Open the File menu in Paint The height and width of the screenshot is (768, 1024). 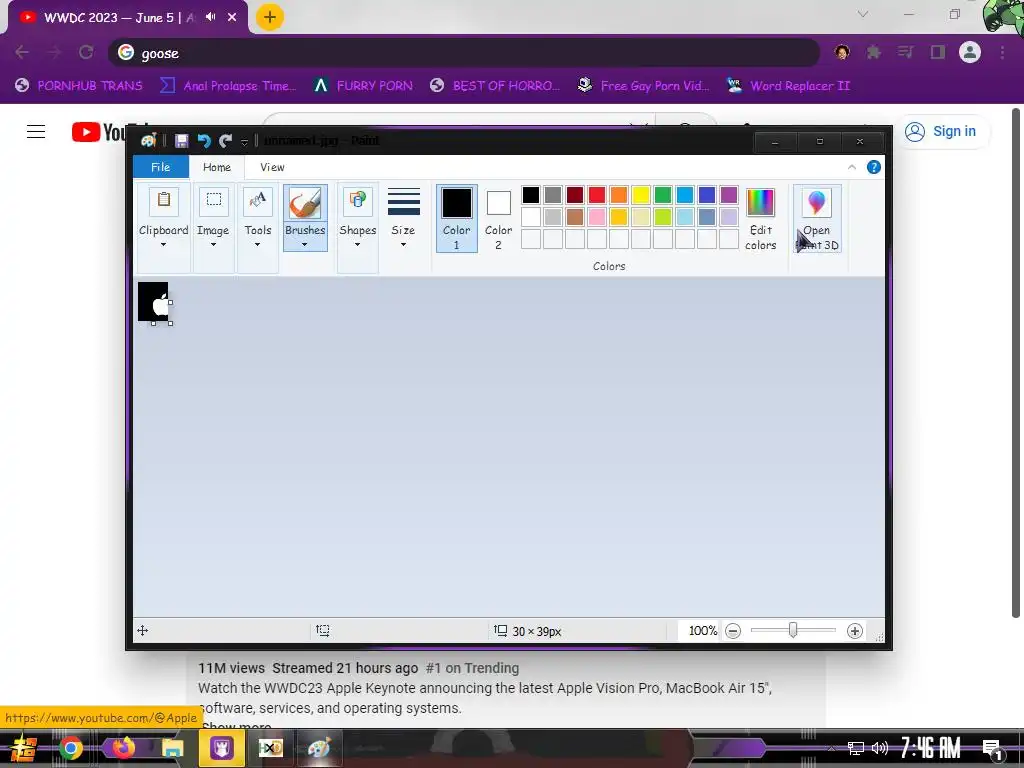(161, 167)
